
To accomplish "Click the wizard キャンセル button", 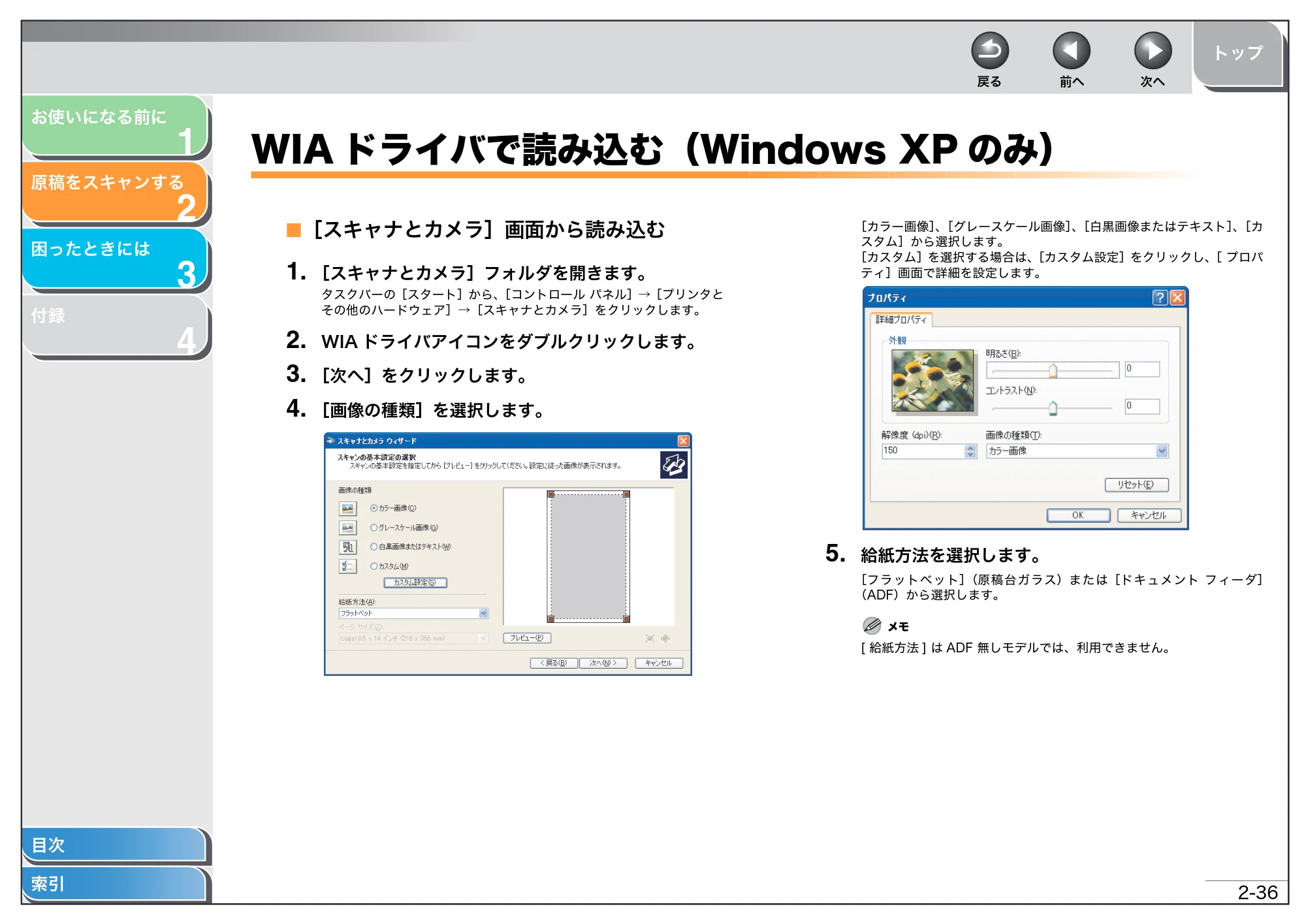I will [659, 663].
